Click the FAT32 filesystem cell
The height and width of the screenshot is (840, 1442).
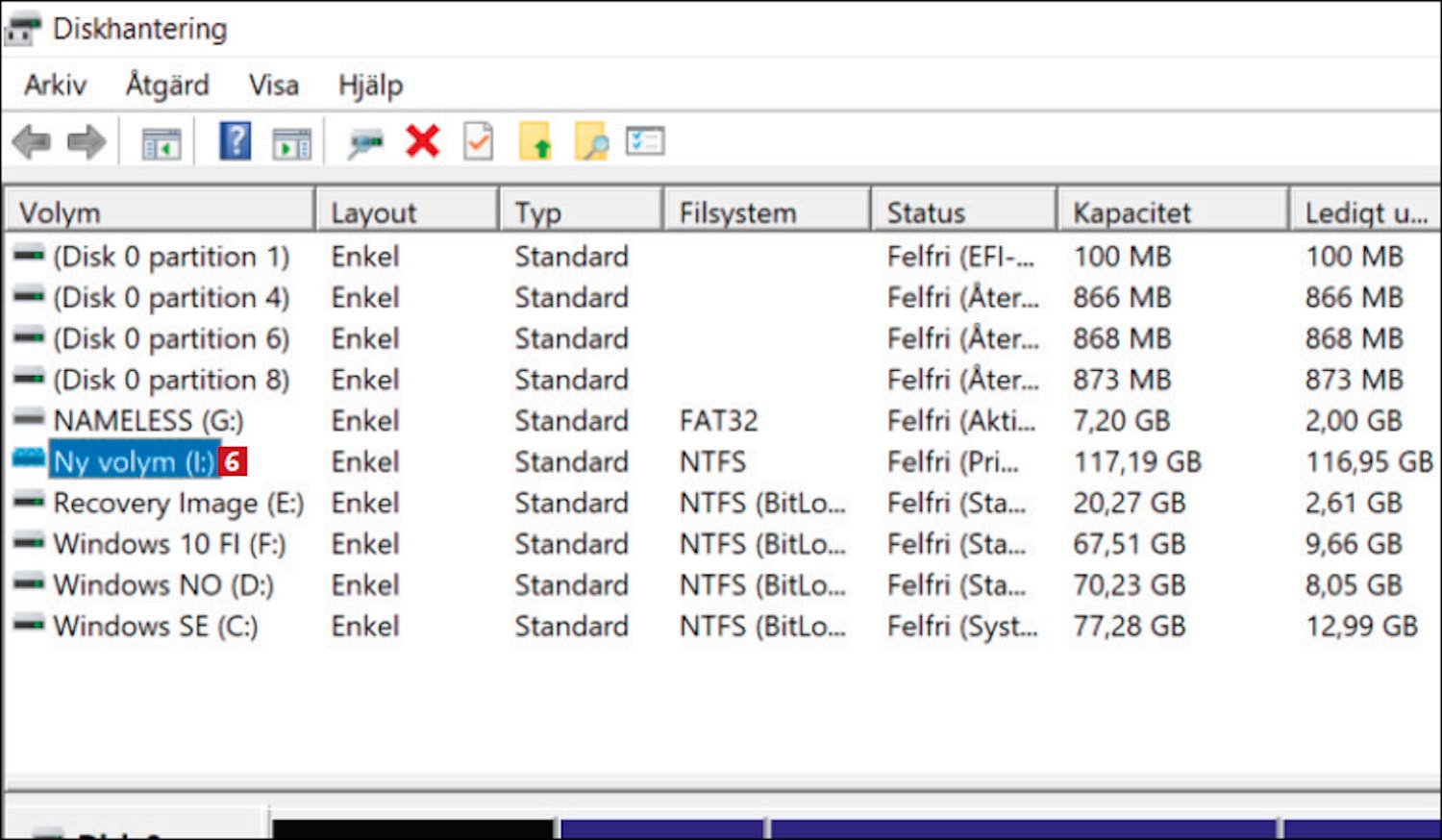click(x=719, y=421)
